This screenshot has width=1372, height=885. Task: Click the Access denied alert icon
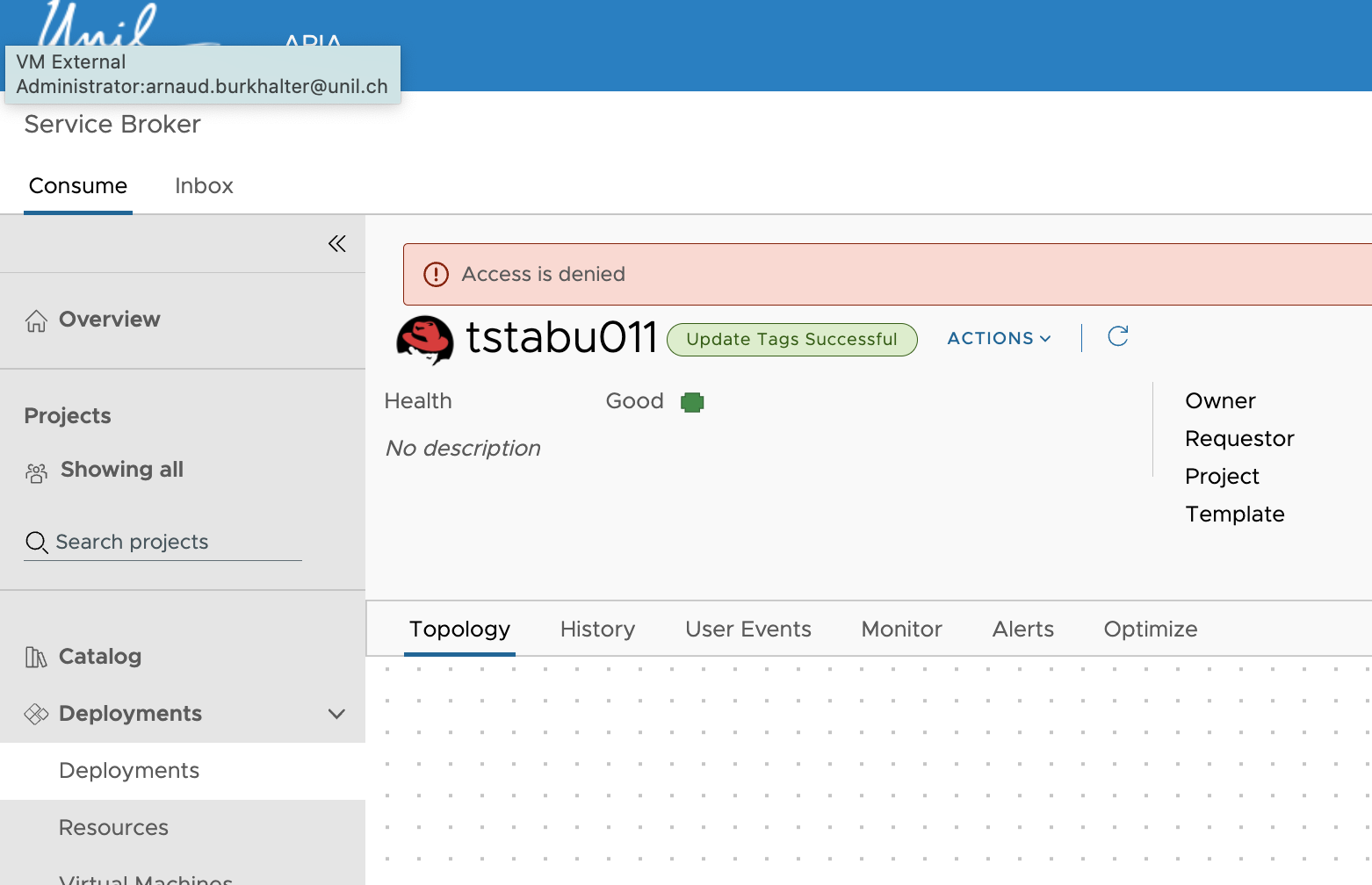coord(436,275)
